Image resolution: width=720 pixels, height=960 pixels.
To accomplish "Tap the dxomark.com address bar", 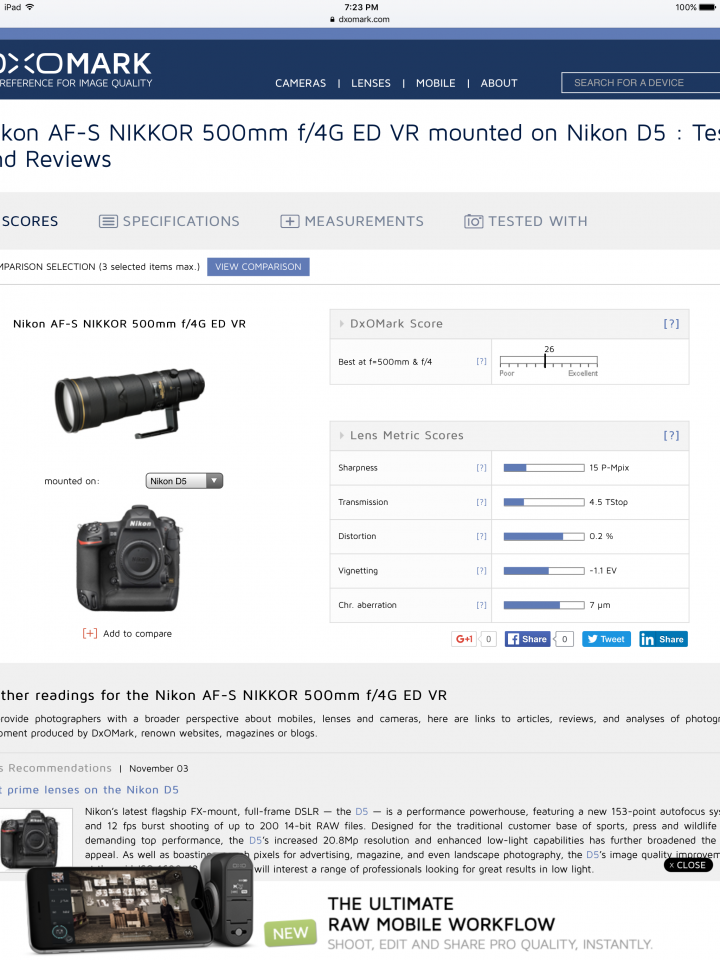I will [360, 19].
